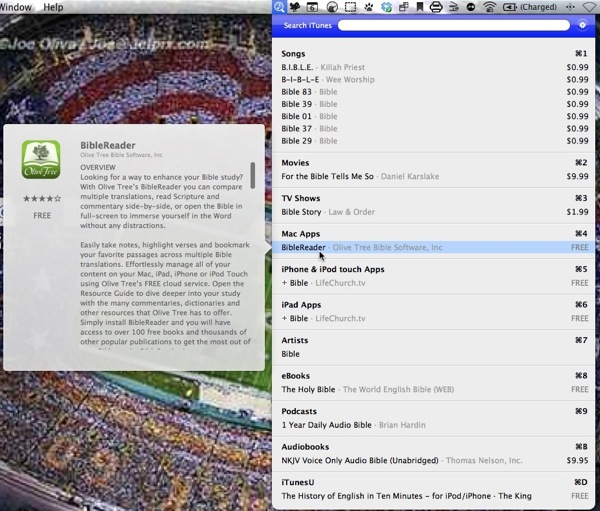Choose the Bible 29 song result

pos(434,141)
